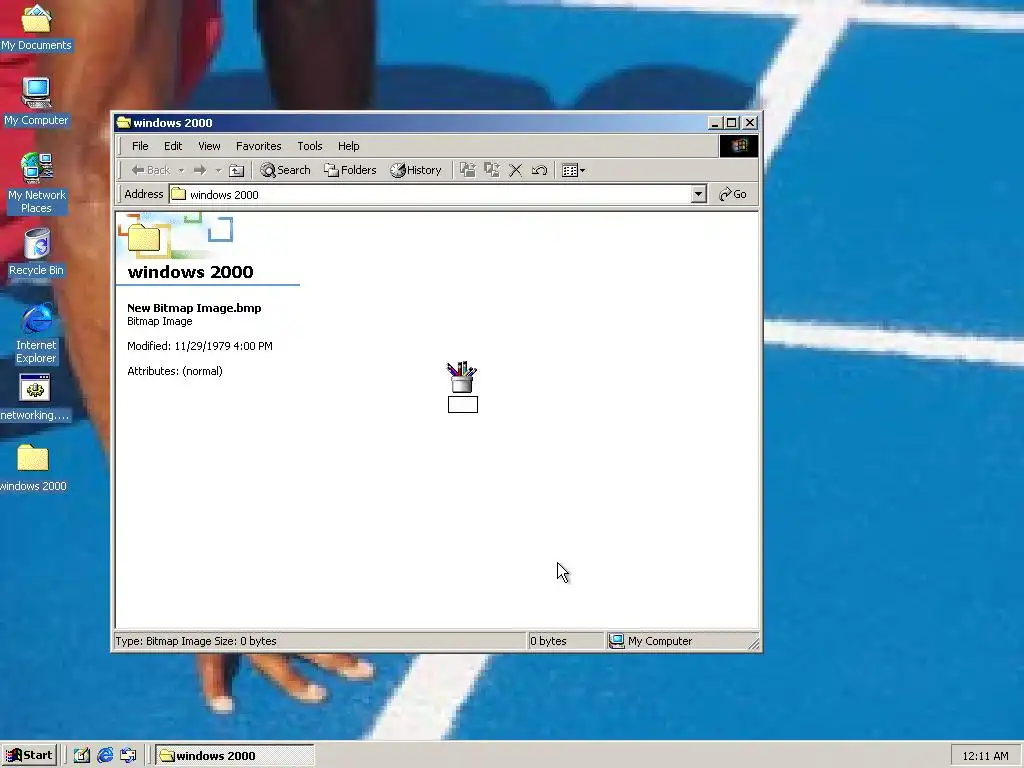
Task: Select My Network Places desktop icon
Action: (x=36, y=184)
